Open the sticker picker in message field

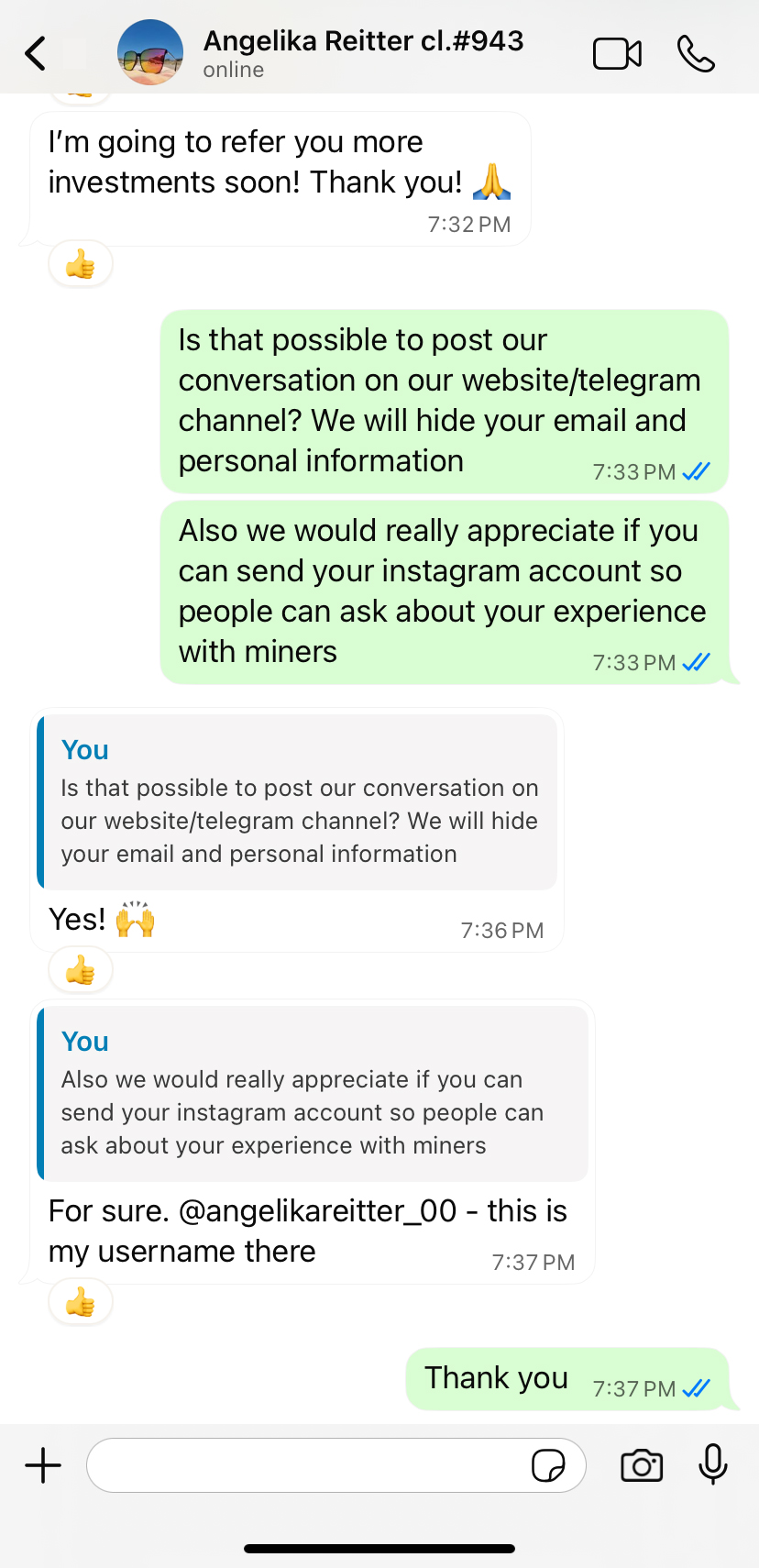pyautogui.click(x=548, y=1465)
